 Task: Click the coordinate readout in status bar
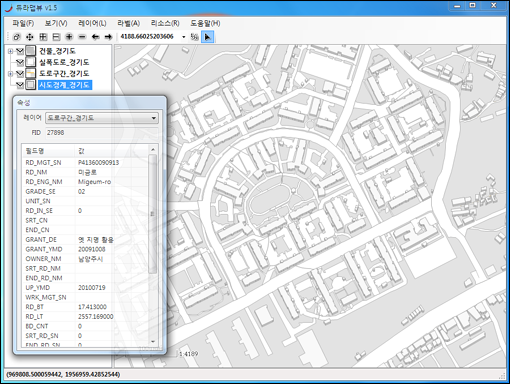click(63, 374)
